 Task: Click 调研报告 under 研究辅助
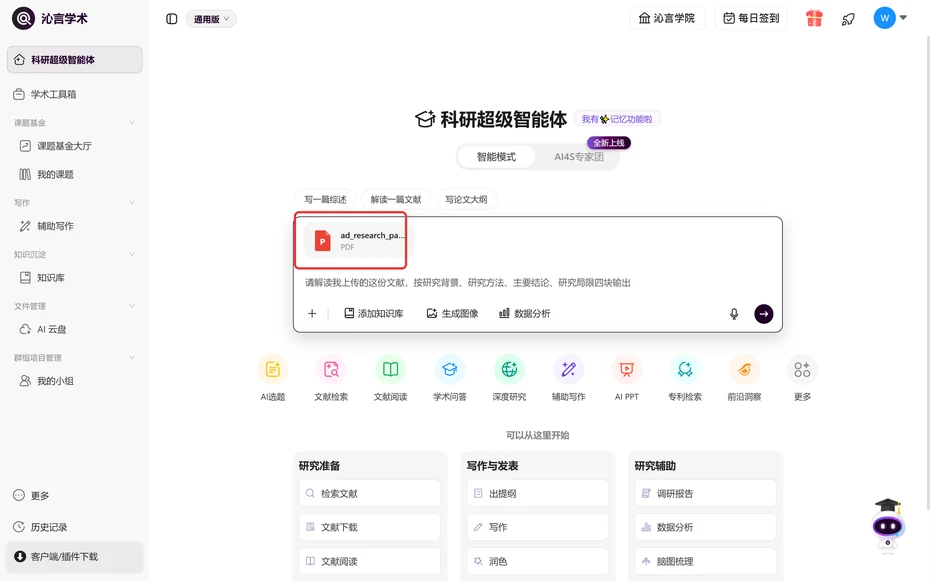(705, 493)
